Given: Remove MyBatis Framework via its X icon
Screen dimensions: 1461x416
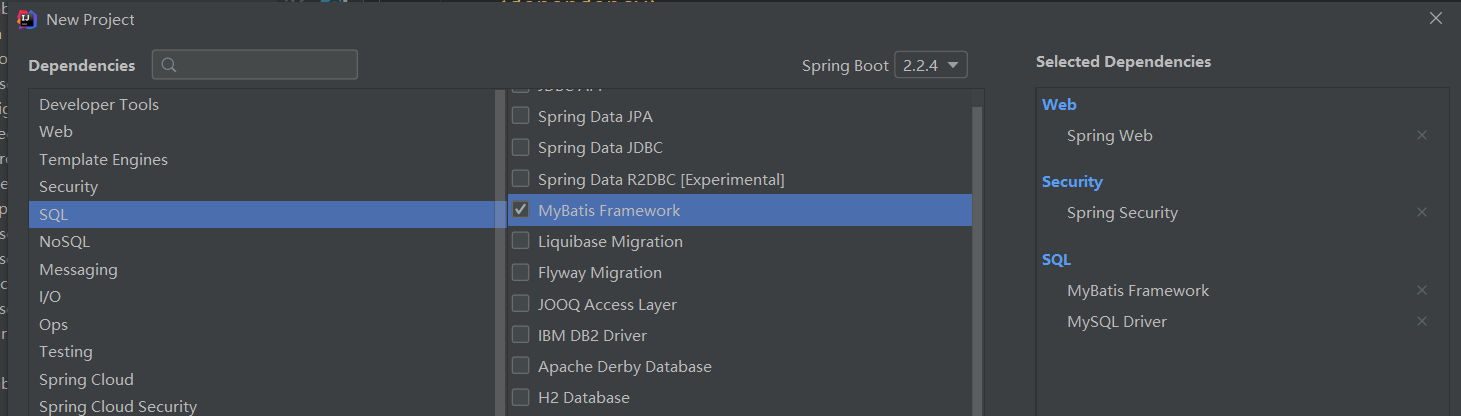Looking at the screenshot, I should 1421,290.
